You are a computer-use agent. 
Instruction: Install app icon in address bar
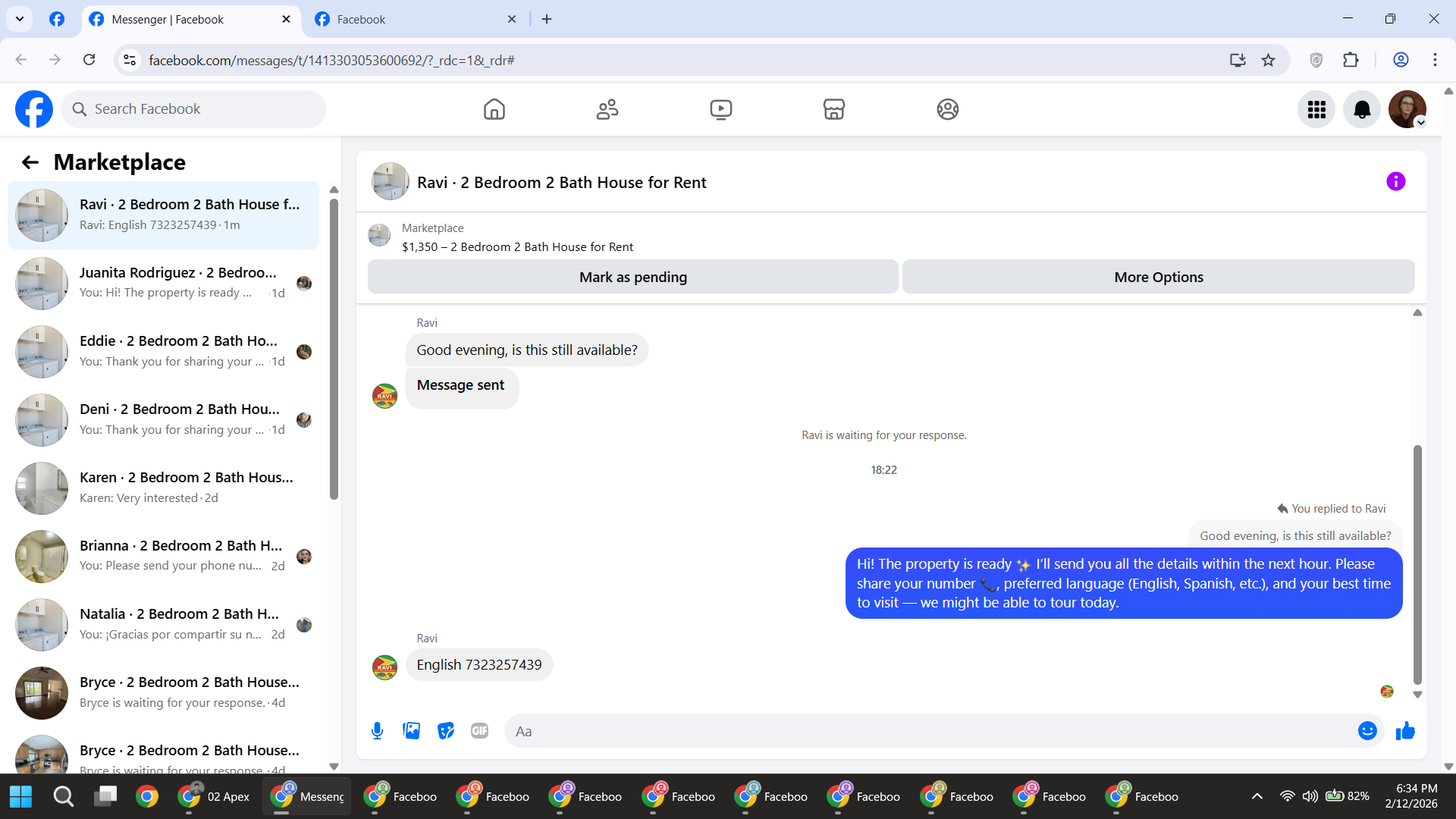[1238, 60]
